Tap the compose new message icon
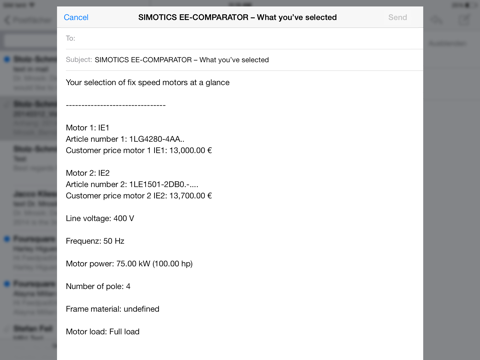Viewport: 480px width, 360px height. [464, 20]
